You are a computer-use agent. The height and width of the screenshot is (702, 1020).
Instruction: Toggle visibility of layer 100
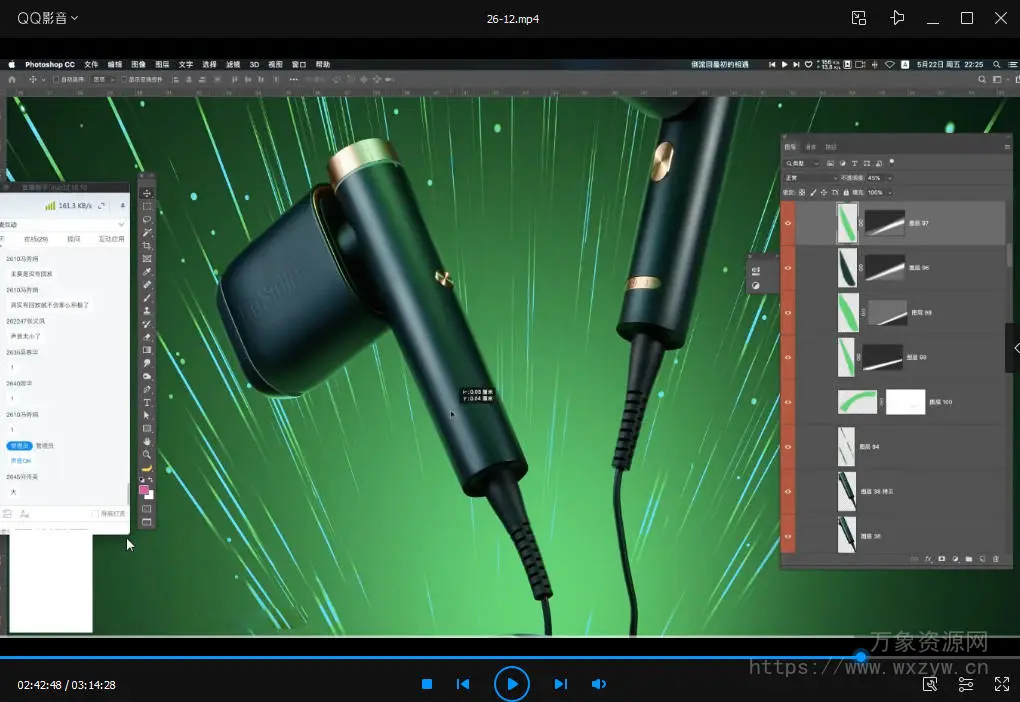[788, 402]
